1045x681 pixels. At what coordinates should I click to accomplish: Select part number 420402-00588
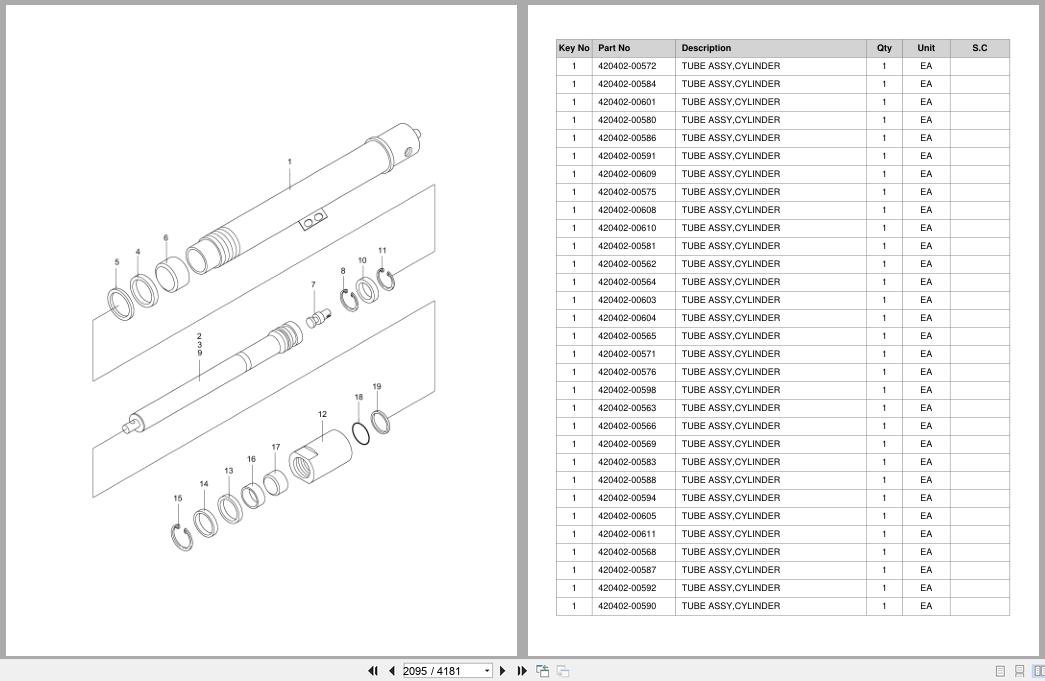(626, 480)
